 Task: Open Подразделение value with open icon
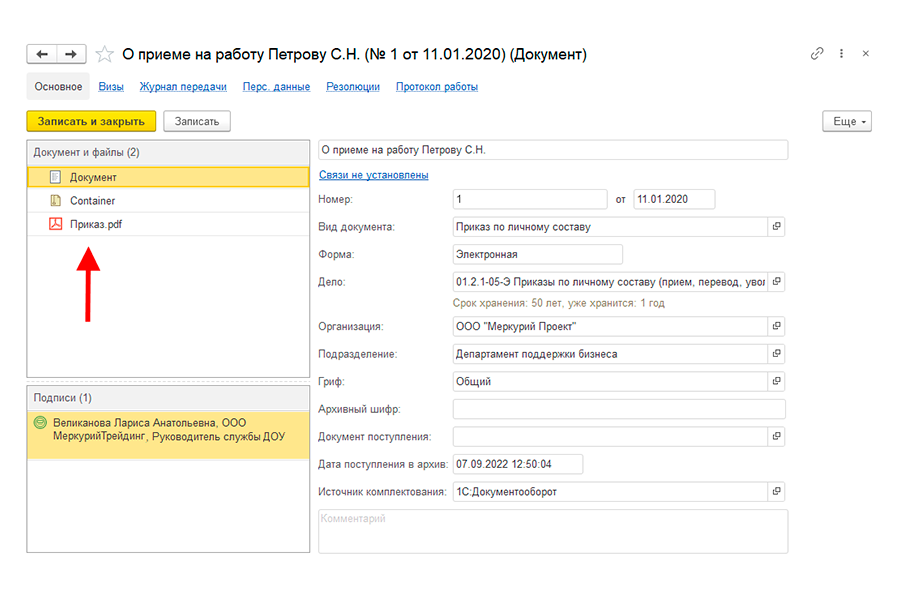point(777,354)
